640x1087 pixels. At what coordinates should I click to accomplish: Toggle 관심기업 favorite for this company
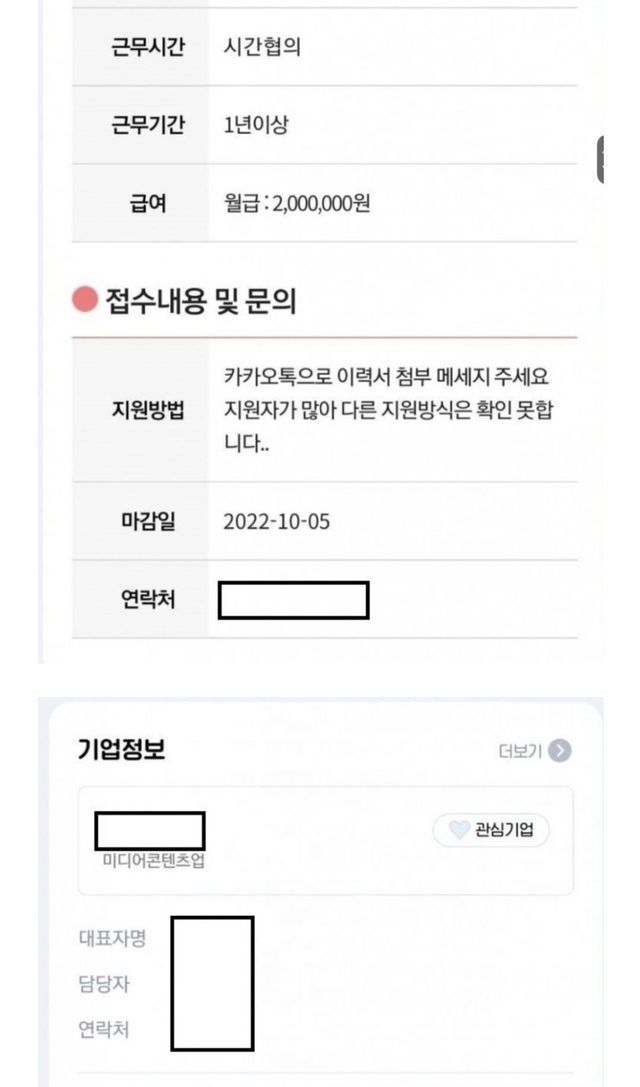[490, 830]
